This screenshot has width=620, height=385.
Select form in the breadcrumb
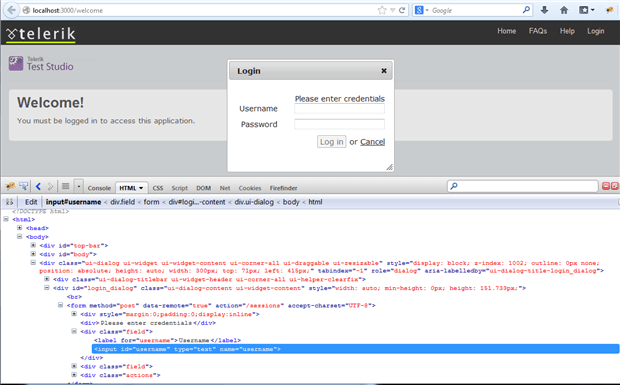(x=151, y=202)
